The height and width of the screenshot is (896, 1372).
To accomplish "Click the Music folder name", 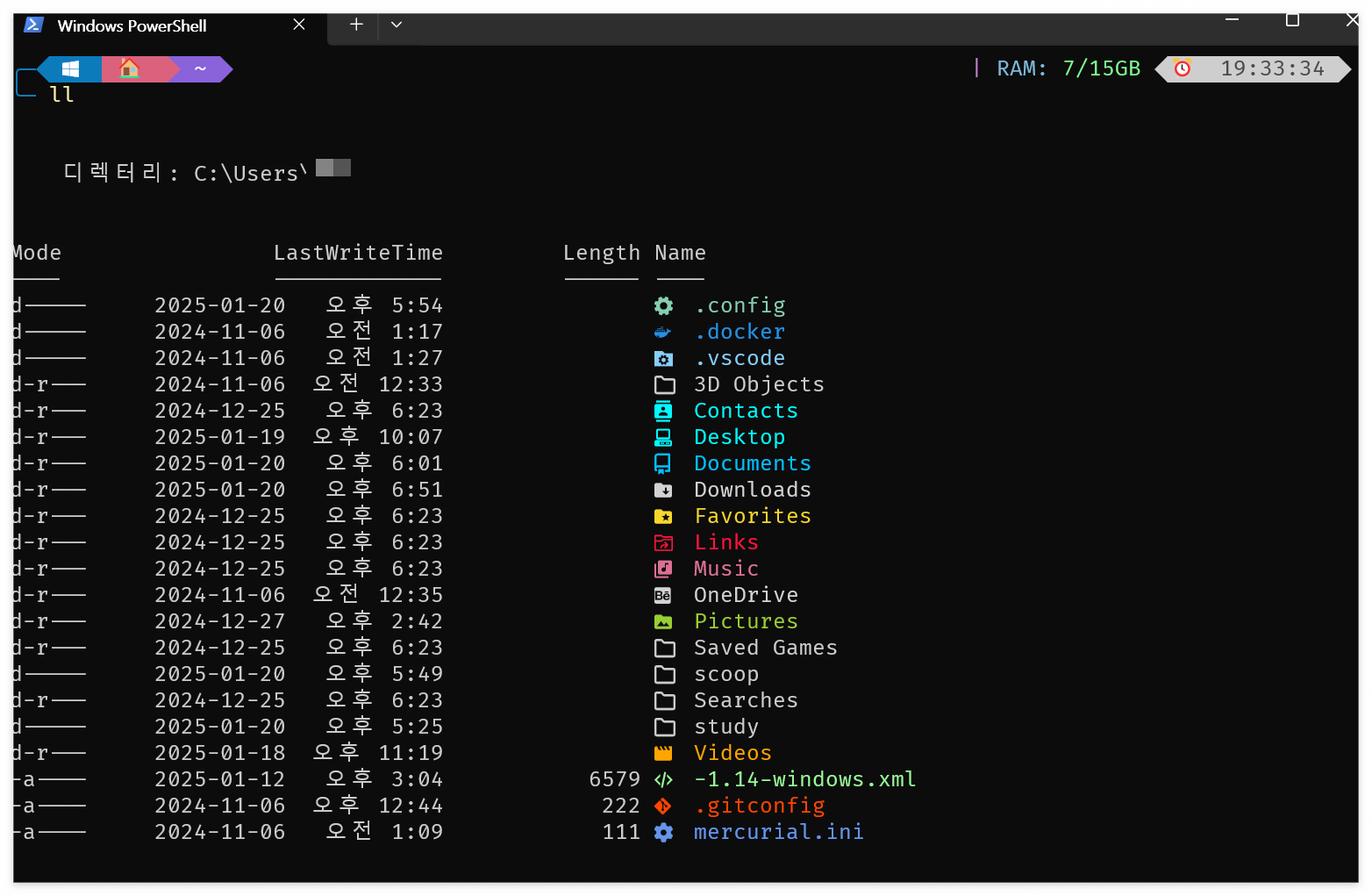I will pos(726,569).
